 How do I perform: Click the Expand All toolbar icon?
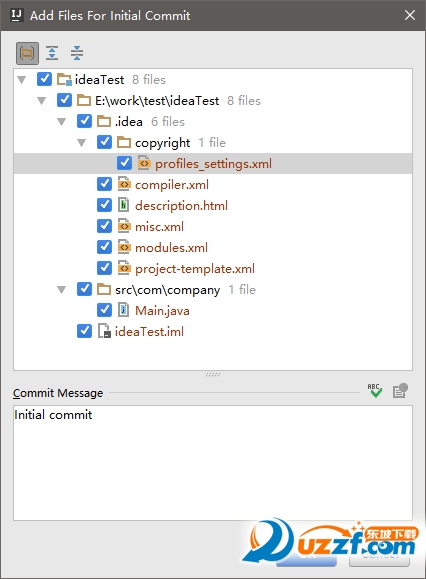pyautogui.click(x=52, y=53)
